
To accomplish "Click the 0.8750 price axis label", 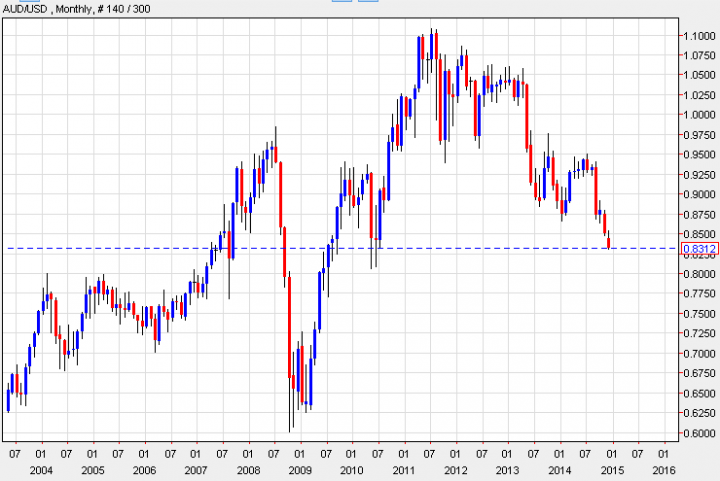I will click(699, 214).
